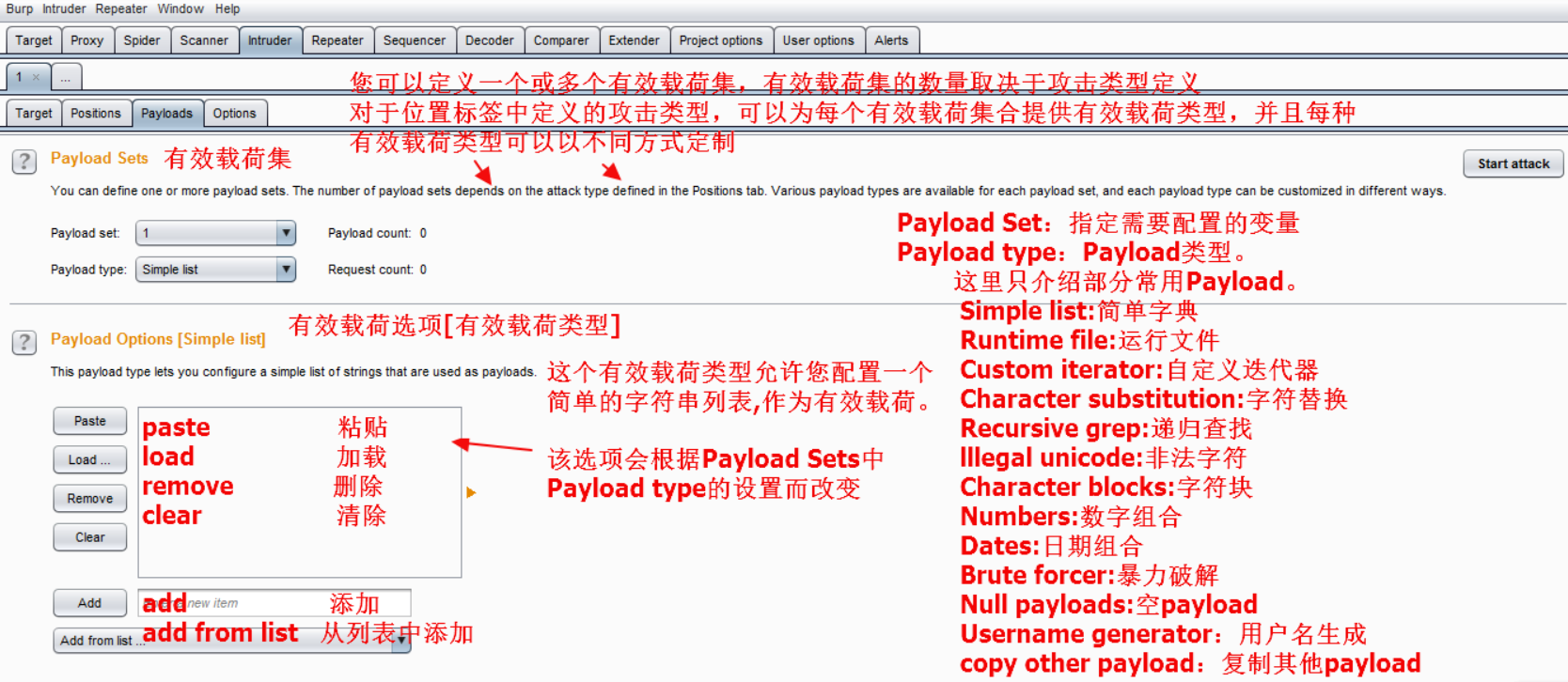The width and height of the screenshot is (1568, 682).
Task: Click the Payload count: 0 text
Action: 377,233
